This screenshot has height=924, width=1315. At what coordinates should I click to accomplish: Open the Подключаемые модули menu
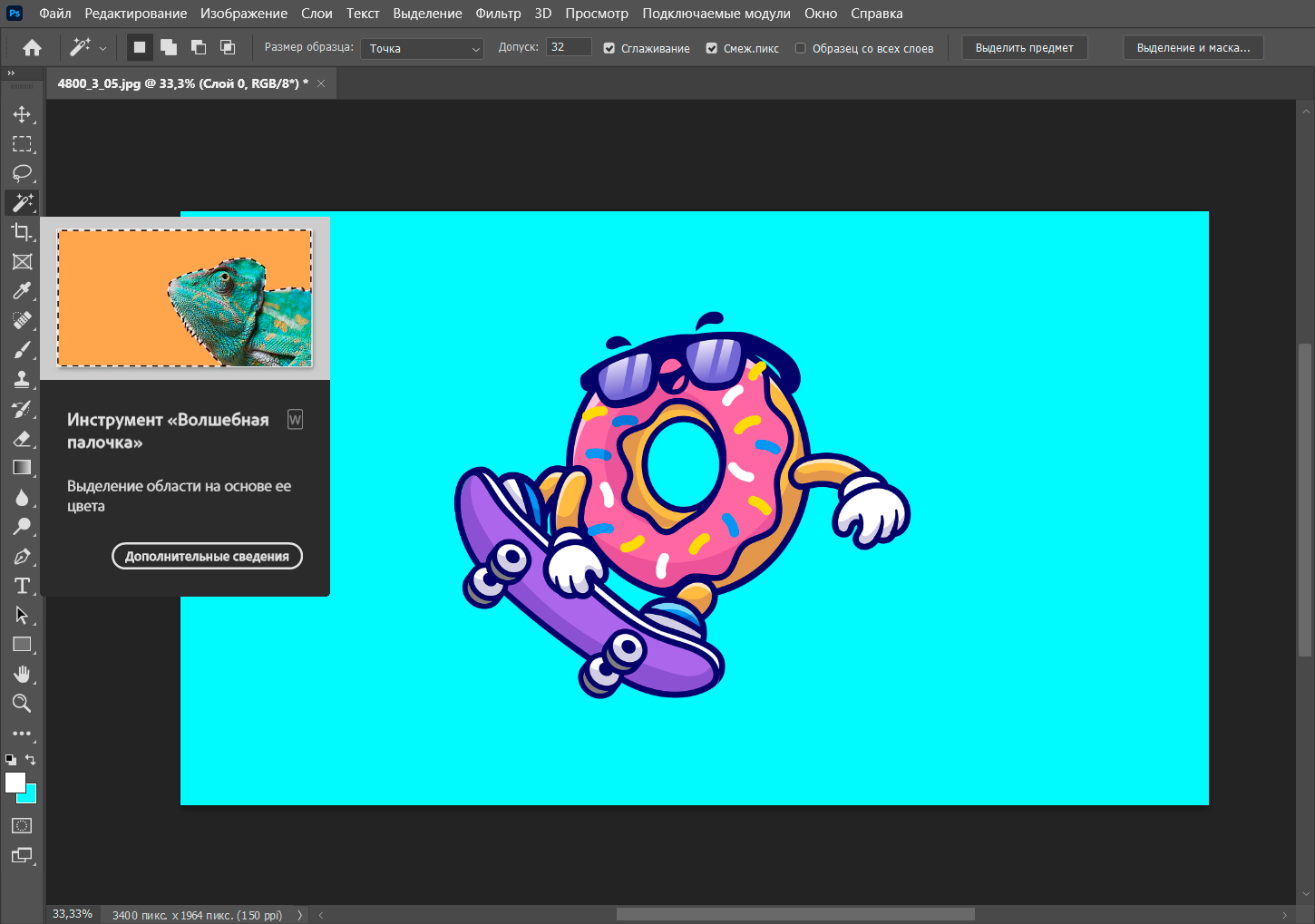(x=716, y=14)
